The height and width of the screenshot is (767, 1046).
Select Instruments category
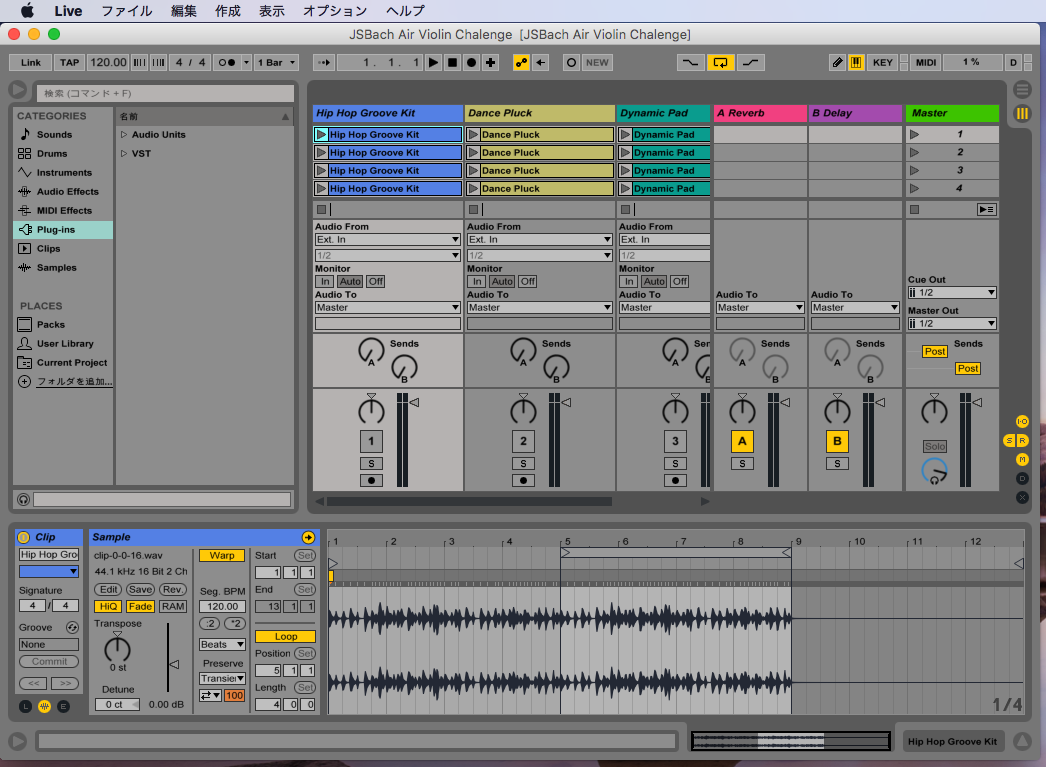tap(64, 173)
